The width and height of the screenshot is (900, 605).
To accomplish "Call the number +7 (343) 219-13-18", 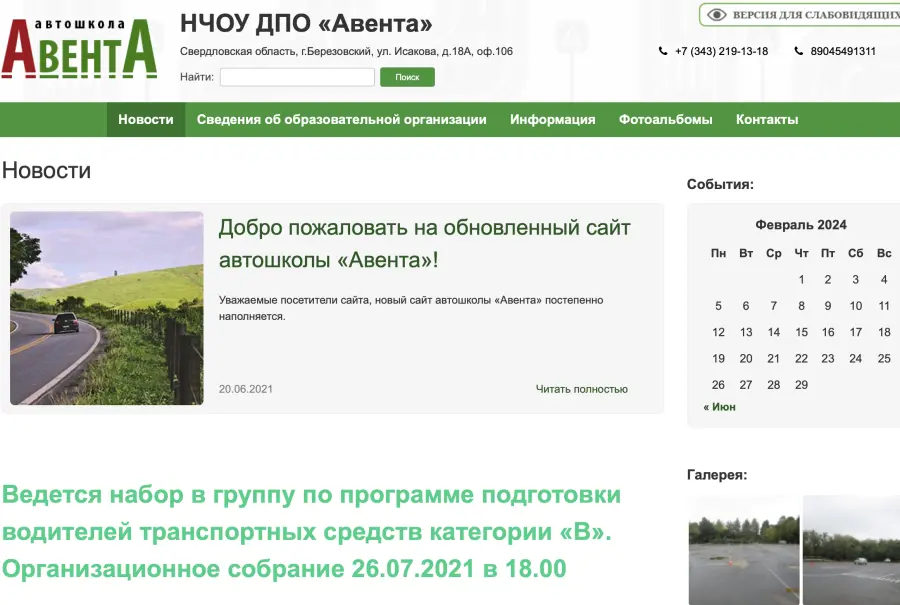I will click(x=721, y=51).
